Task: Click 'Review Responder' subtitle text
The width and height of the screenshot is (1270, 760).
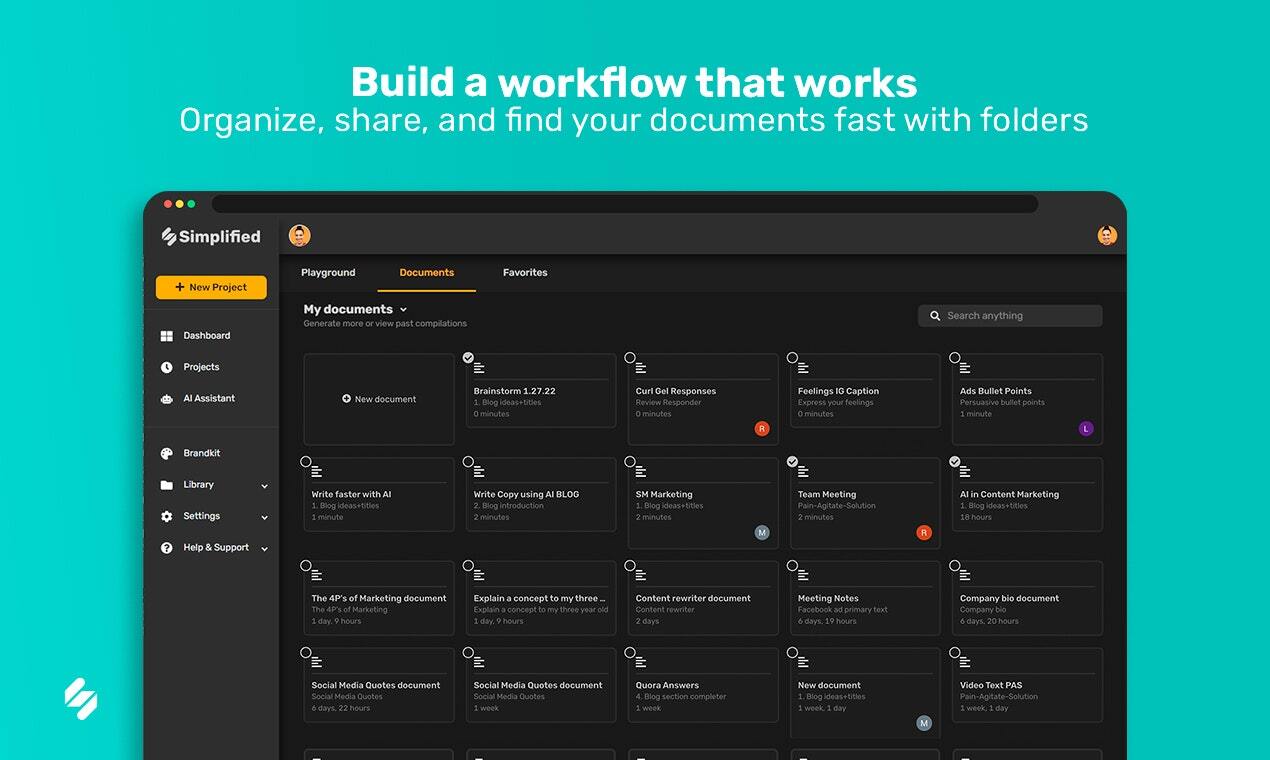Action: point(668,402)
